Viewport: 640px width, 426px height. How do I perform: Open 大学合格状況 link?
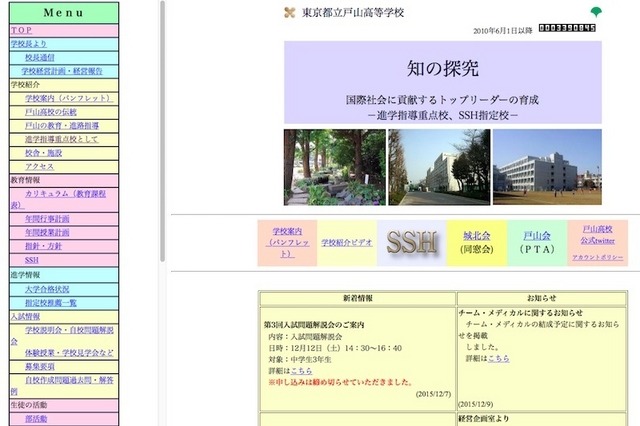pyautogui.click(x=47, y=289)
